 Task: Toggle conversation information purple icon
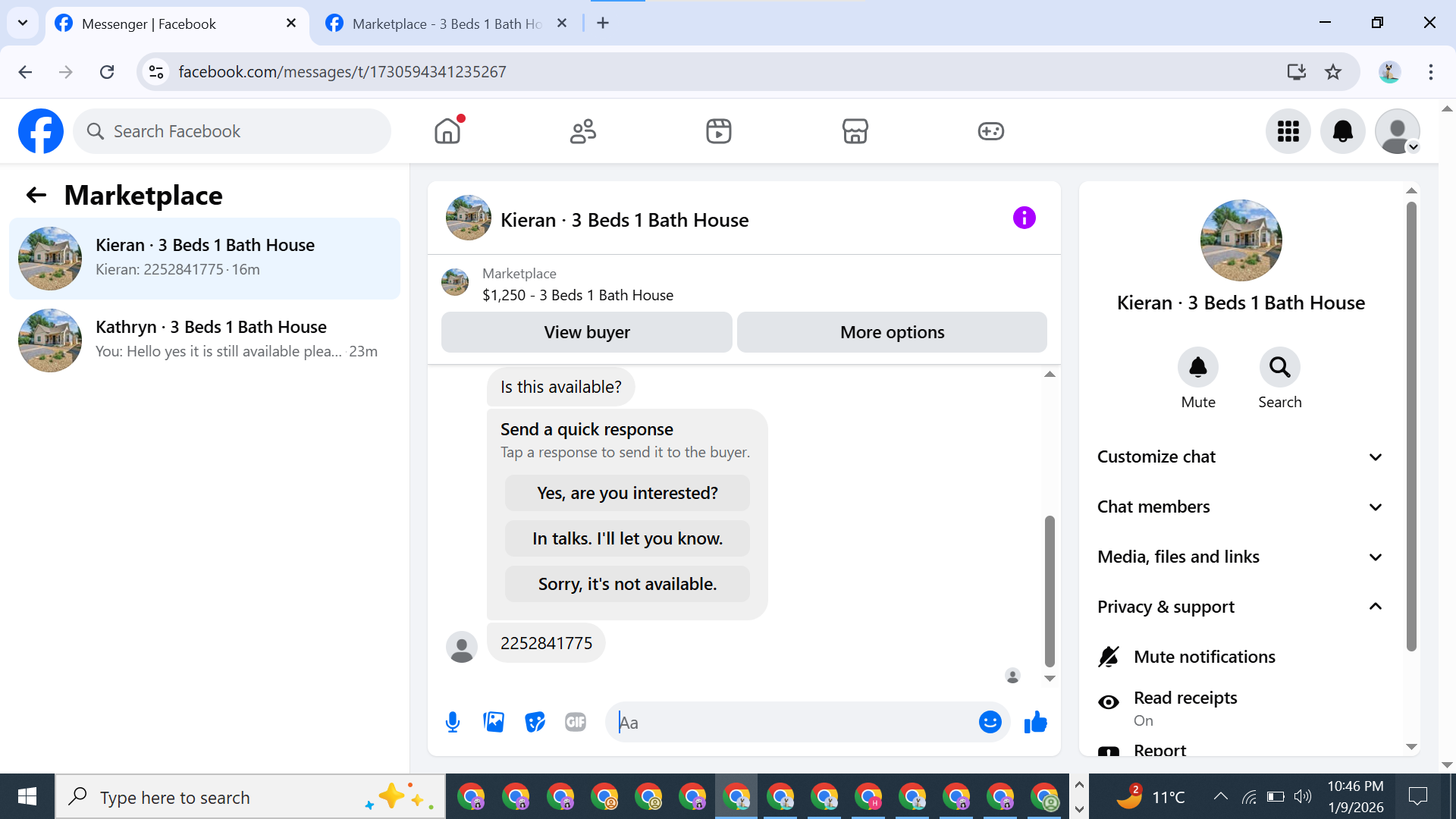click(x=1024, y=218)
